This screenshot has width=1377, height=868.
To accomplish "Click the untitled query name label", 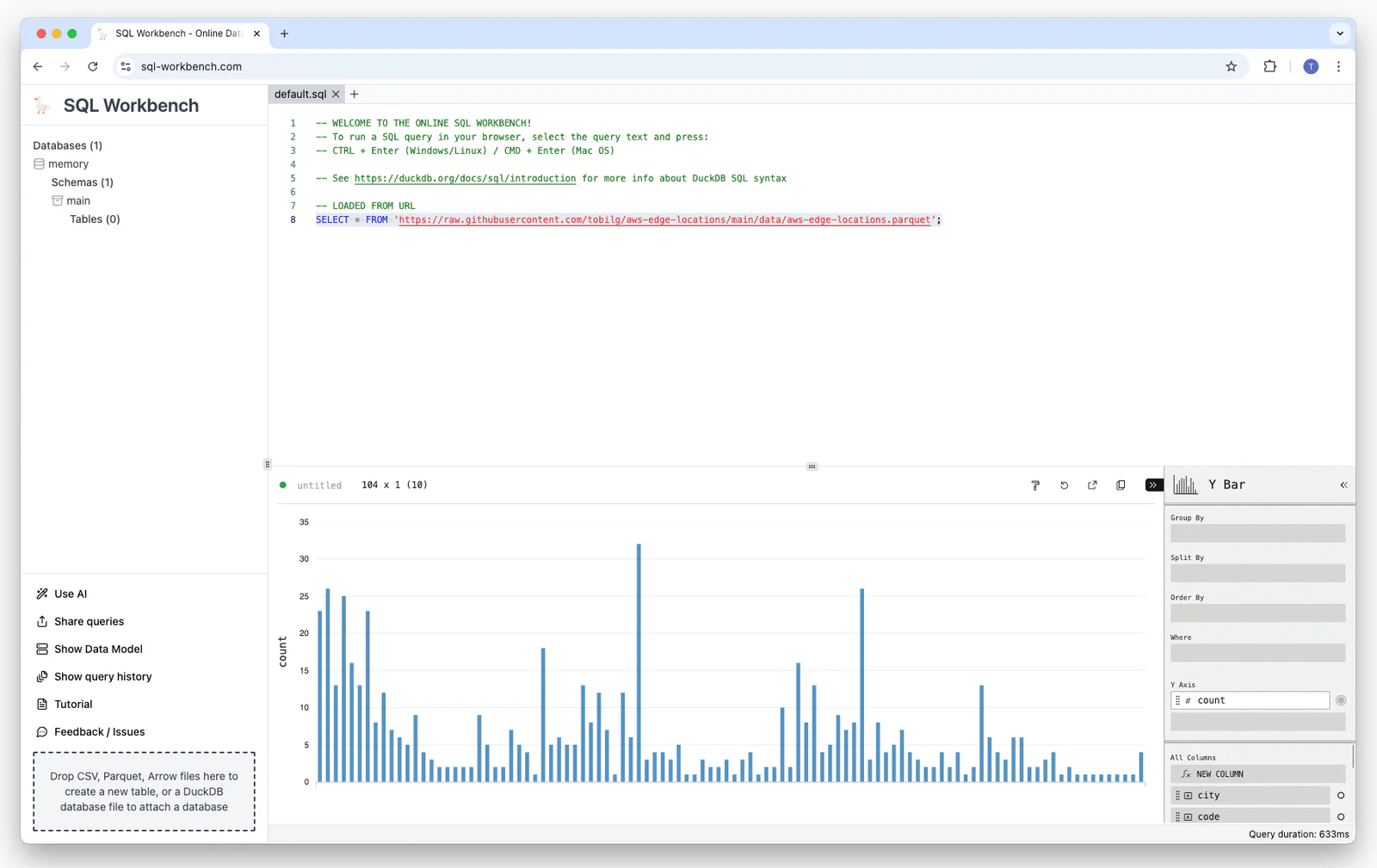I will pyautogui.click(x=319, y=486).
